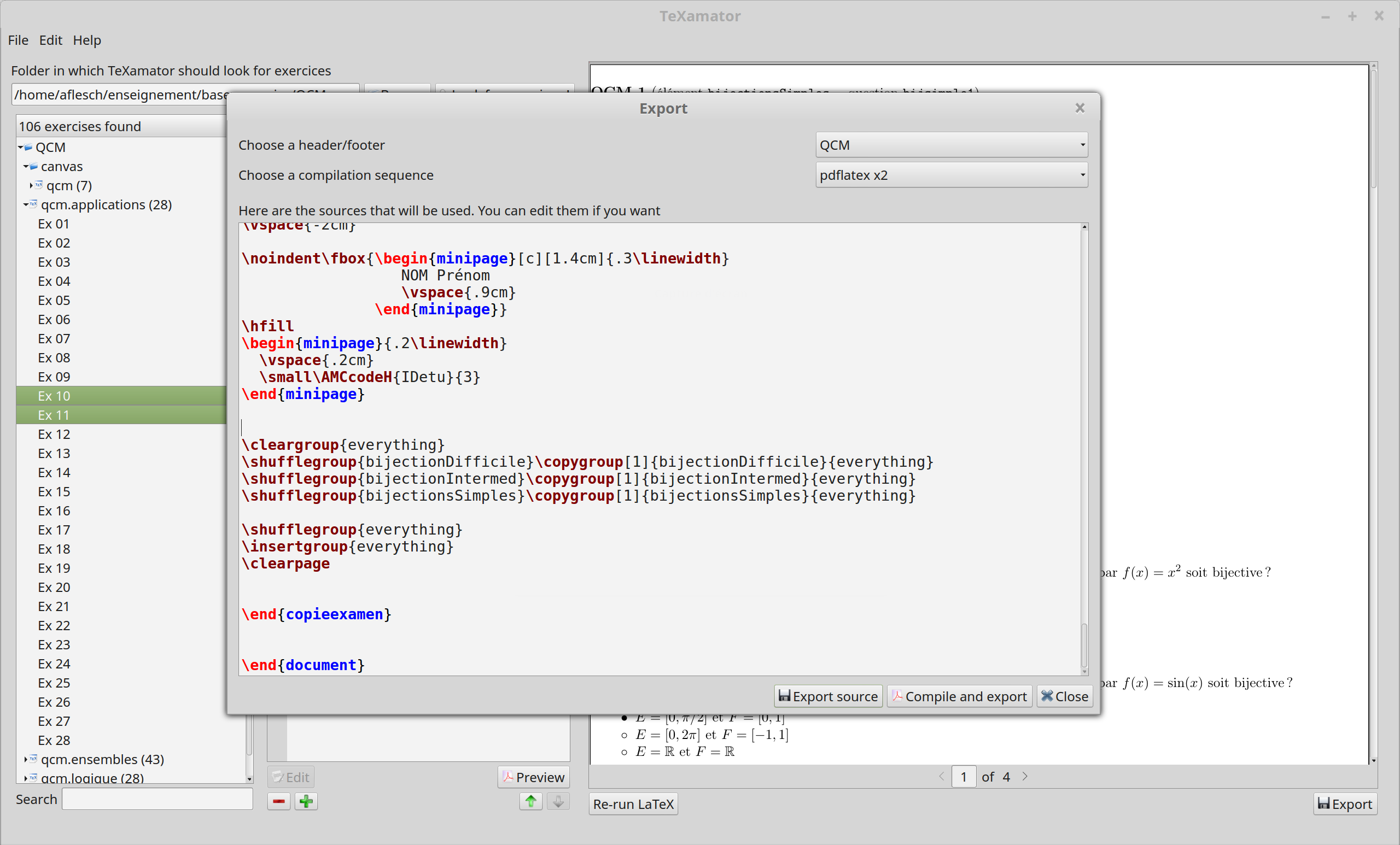Viewport: 1400px width, 845px height.
Task: Select Ex 12 in the tree
Action: point(54,434)
